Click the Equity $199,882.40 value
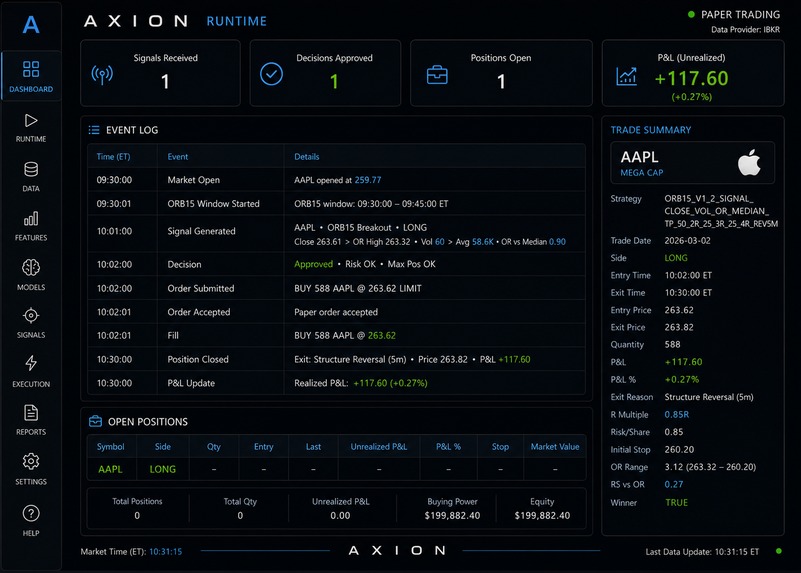 point(542,516)
